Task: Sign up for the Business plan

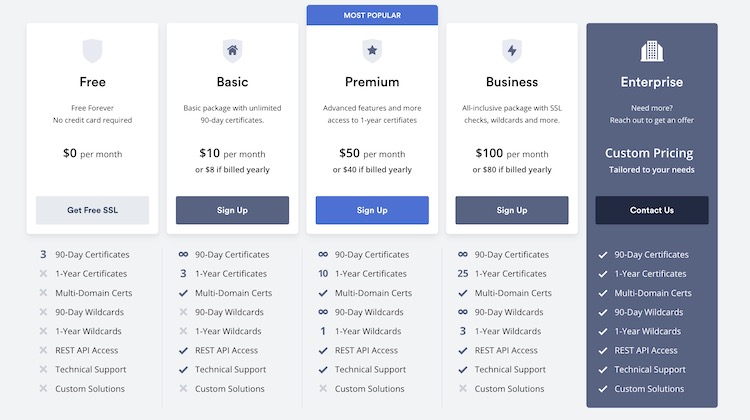Action: [x=512, y=210]
